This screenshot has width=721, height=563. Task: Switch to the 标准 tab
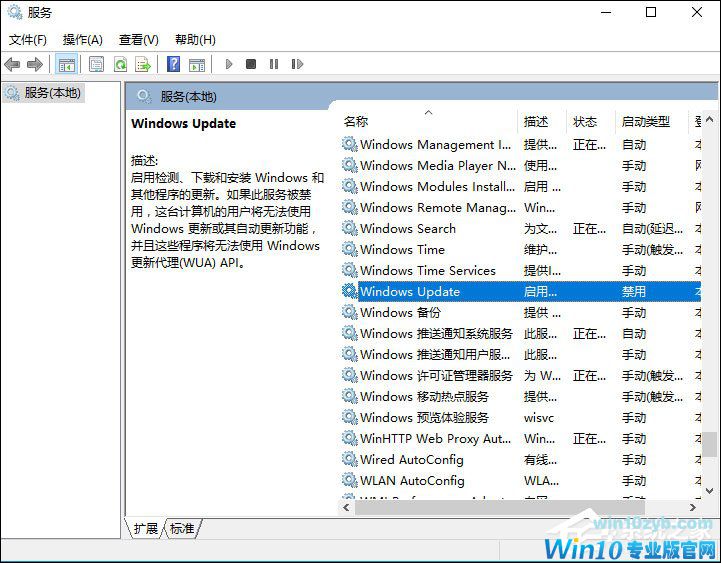tap(182, 529)
